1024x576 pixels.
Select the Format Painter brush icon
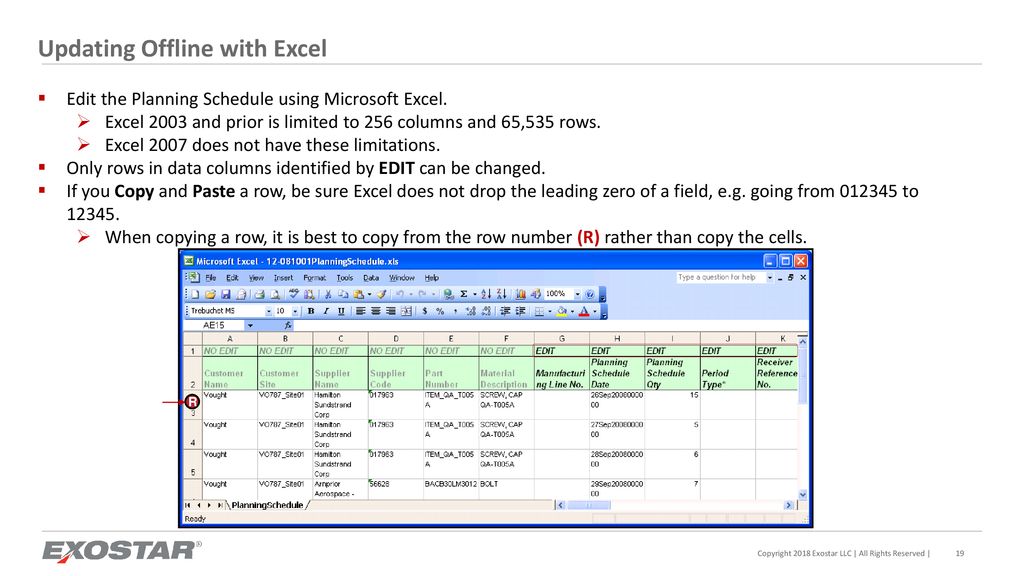[381, 295]
